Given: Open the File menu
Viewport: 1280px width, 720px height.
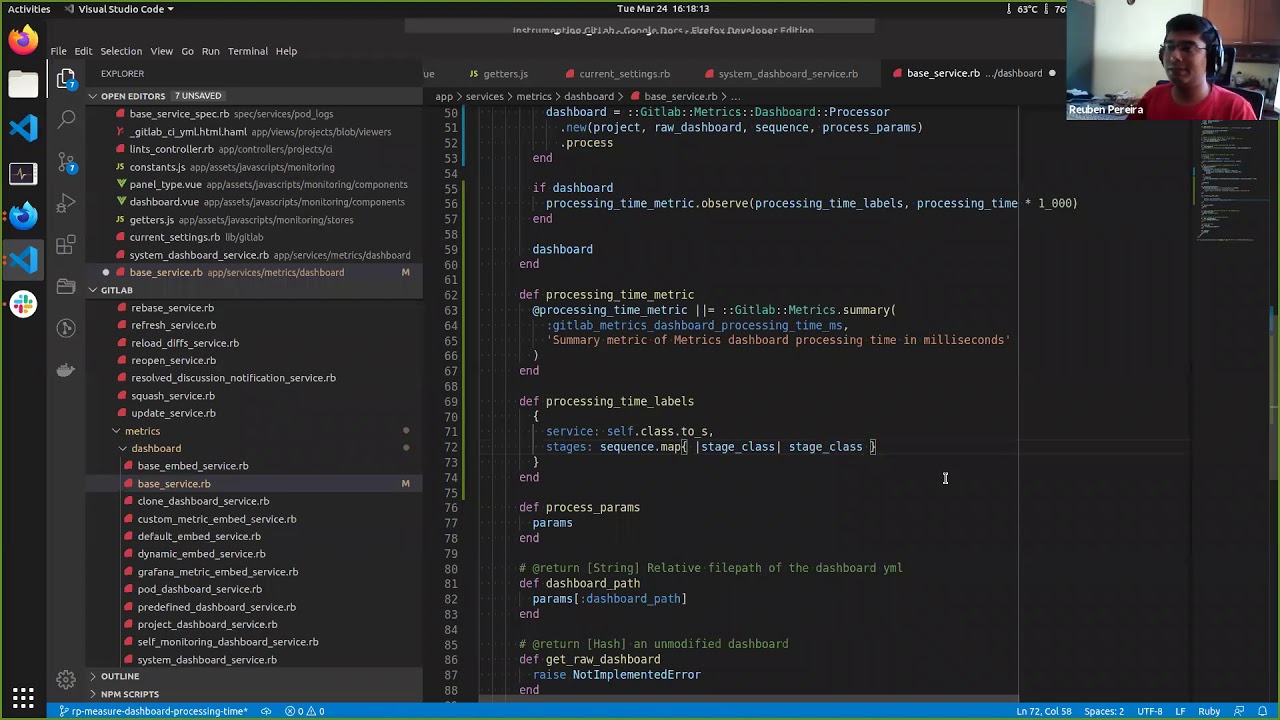Looking at the screenshot, I should click(59, 51).
